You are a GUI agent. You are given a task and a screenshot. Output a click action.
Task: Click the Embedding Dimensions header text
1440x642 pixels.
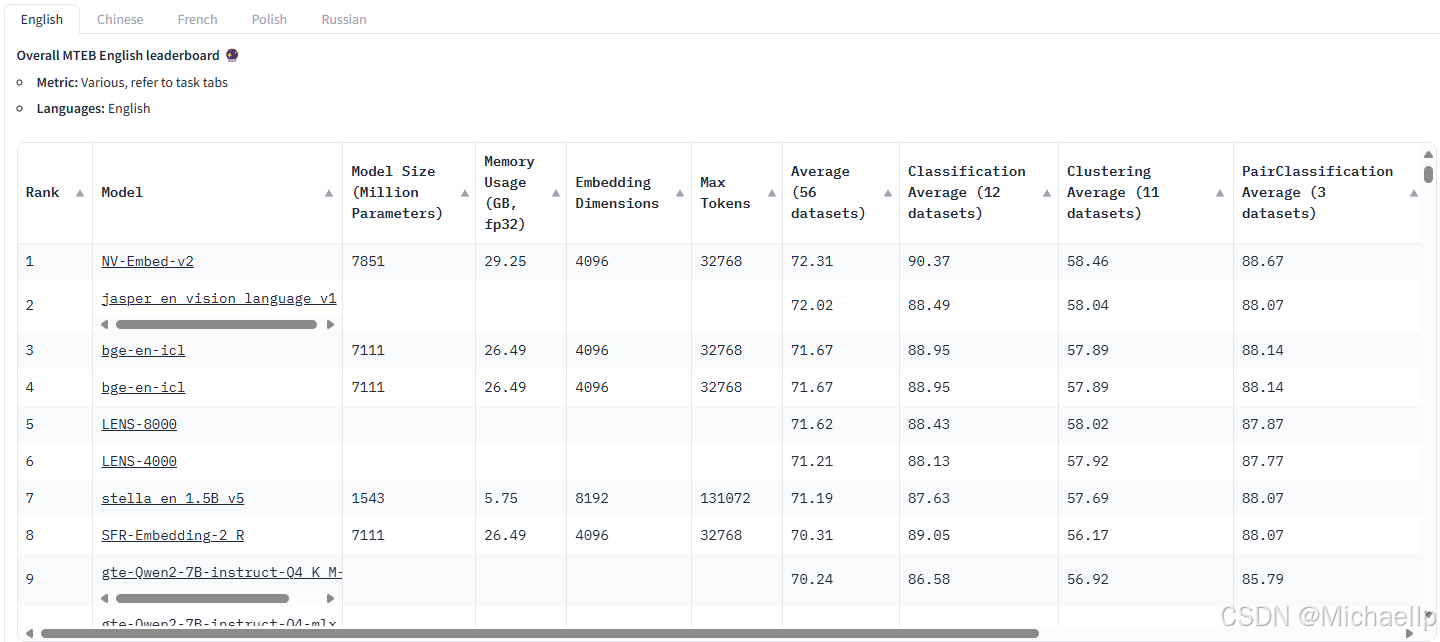coord(617,192)
